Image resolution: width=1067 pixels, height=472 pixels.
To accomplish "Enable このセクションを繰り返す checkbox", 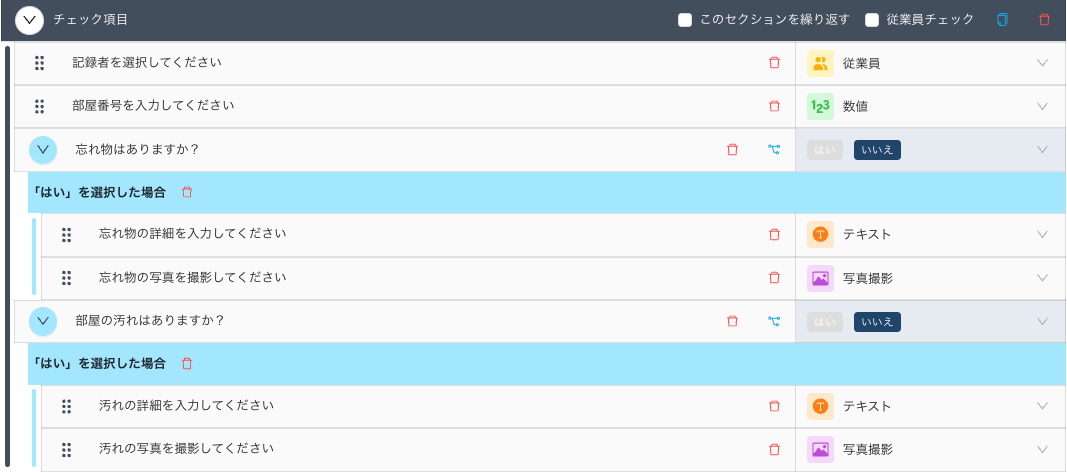I will click(685, 20).
